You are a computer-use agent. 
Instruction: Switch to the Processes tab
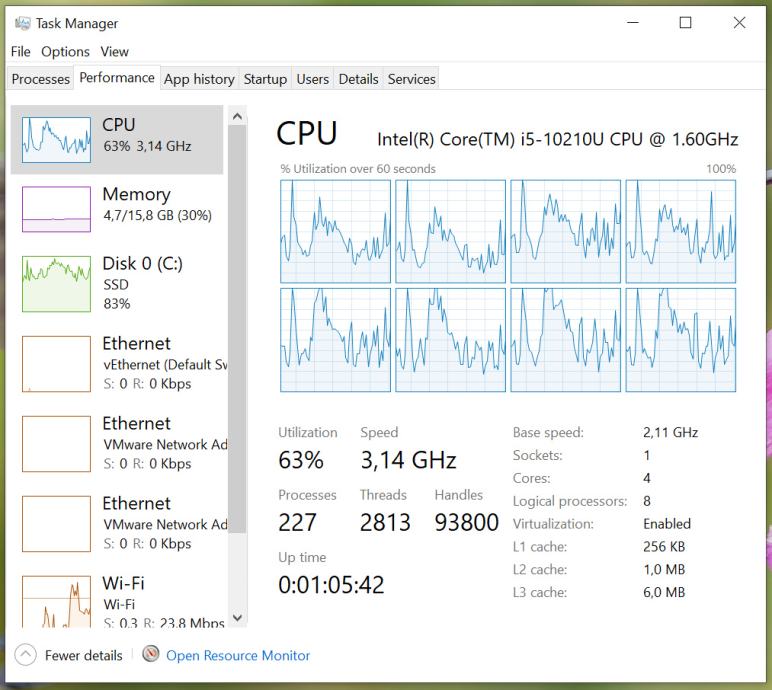pos(41,79)
